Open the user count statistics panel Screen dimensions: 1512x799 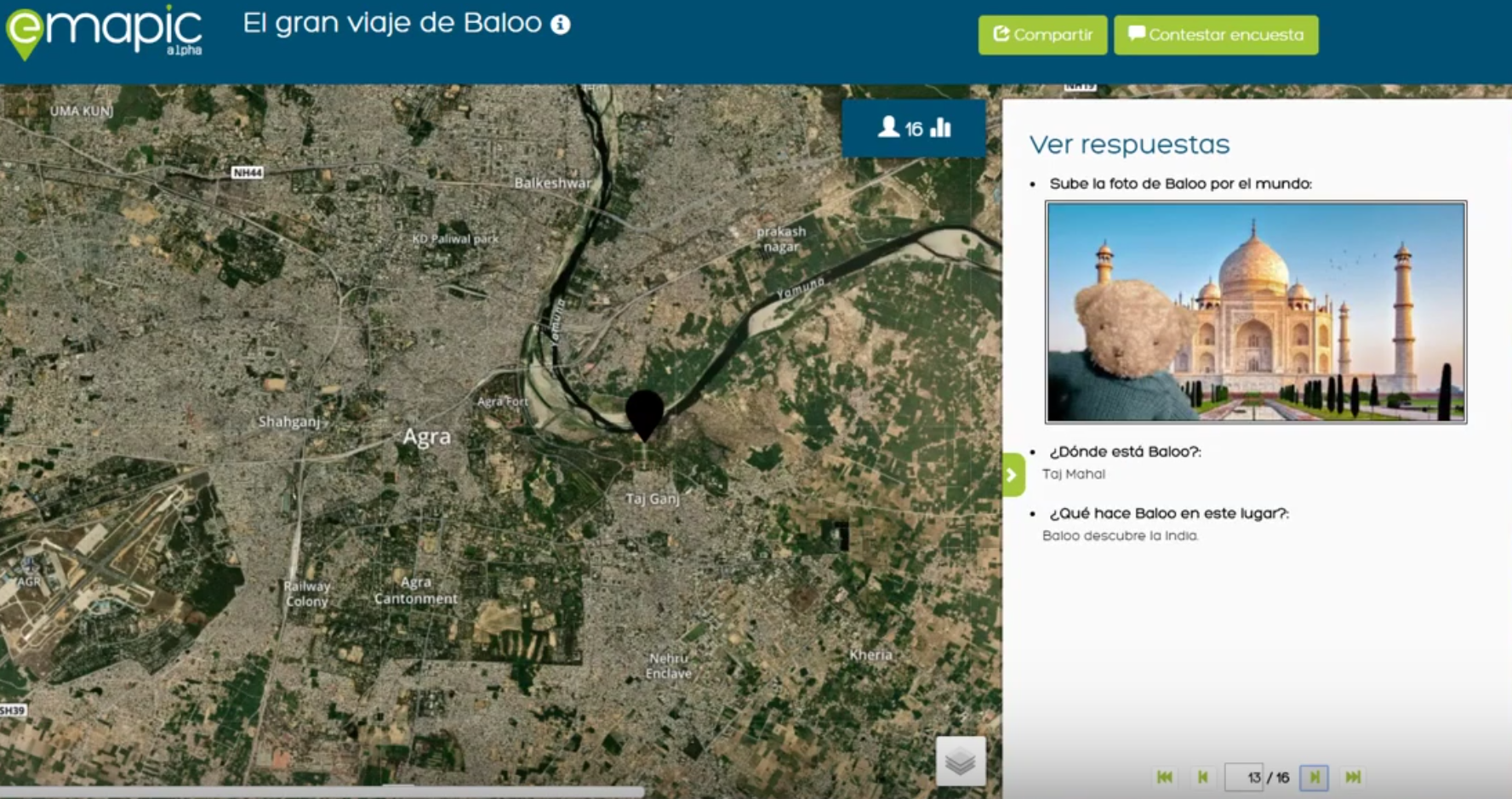(913, 128)
